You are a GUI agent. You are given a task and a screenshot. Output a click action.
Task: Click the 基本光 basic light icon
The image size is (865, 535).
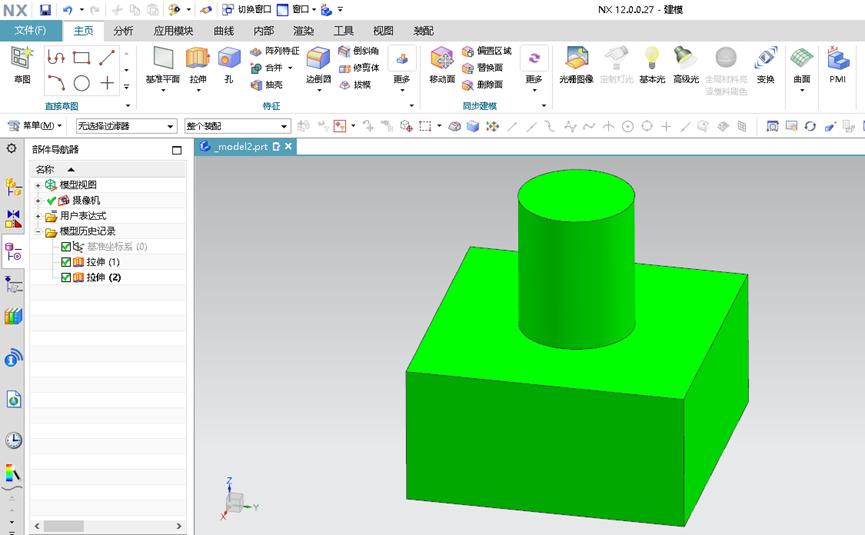coord(652,65)
